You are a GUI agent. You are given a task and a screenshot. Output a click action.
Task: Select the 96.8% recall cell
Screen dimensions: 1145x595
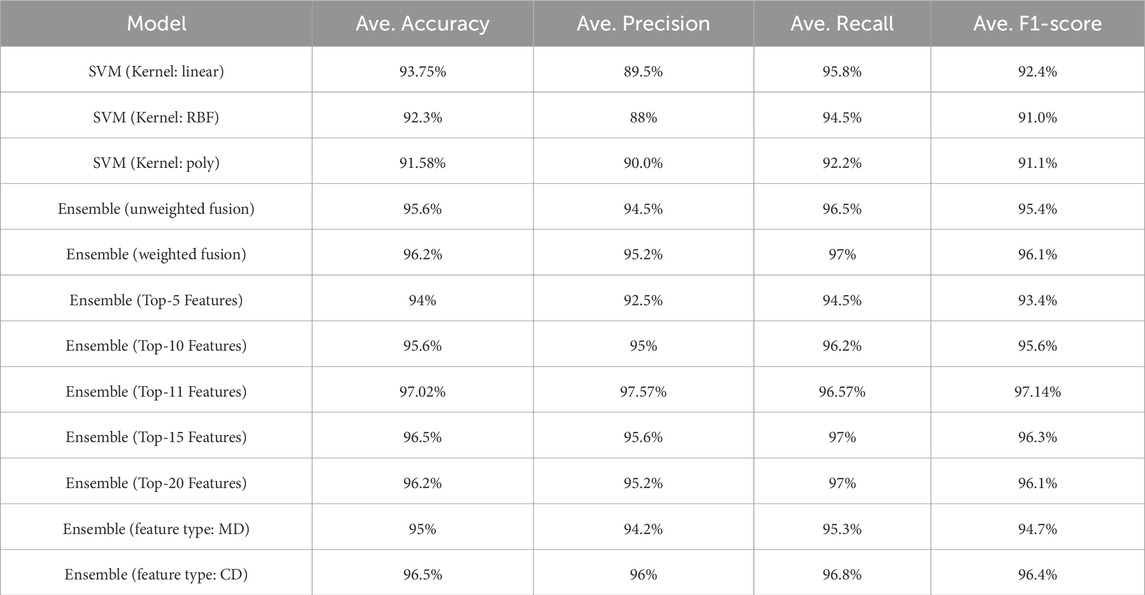[x=840, y=575]
